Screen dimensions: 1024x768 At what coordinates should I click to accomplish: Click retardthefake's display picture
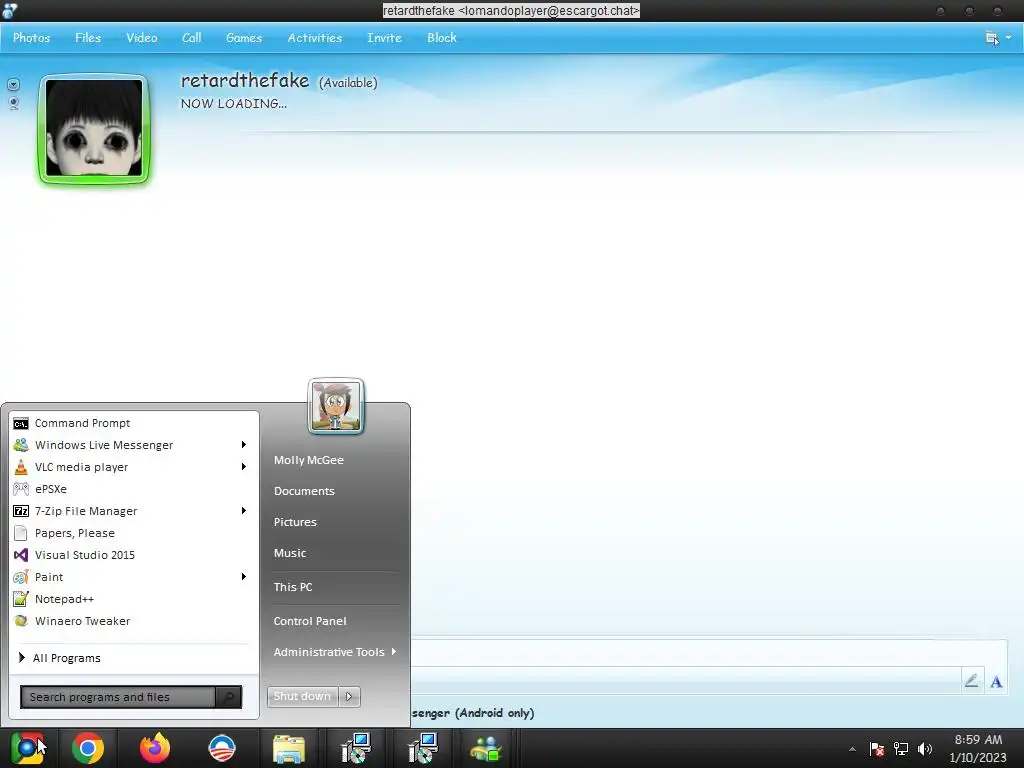94,129
